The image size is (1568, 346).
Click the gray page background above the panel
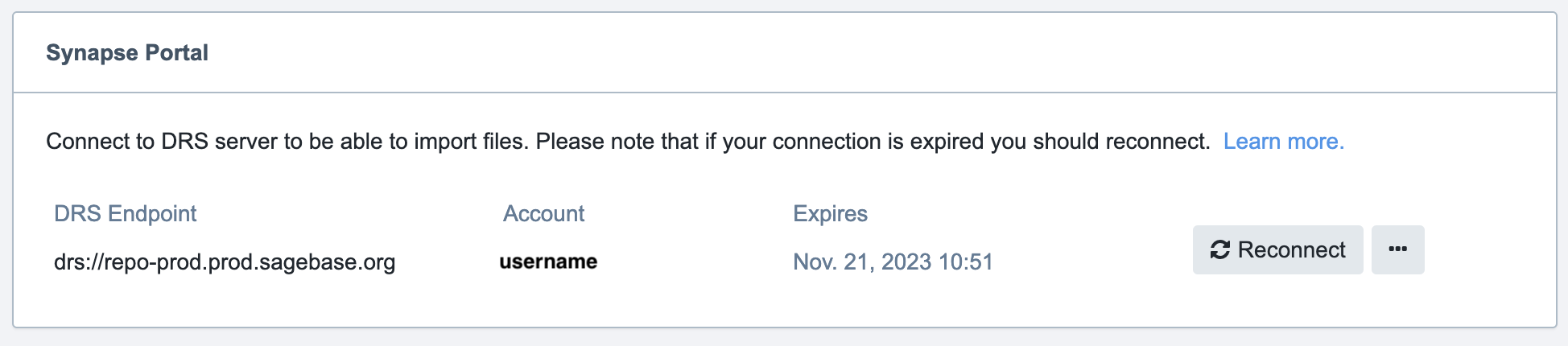tap(784, 5)
